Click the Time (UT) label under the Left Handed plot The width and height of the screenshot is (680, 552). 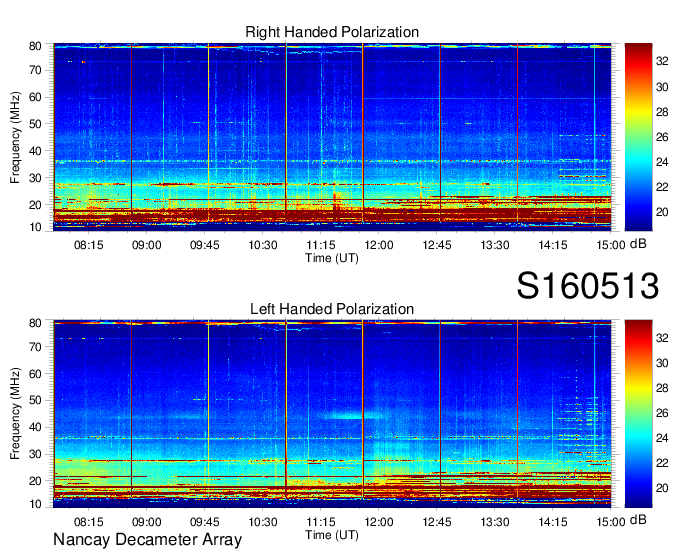(332, 535)
